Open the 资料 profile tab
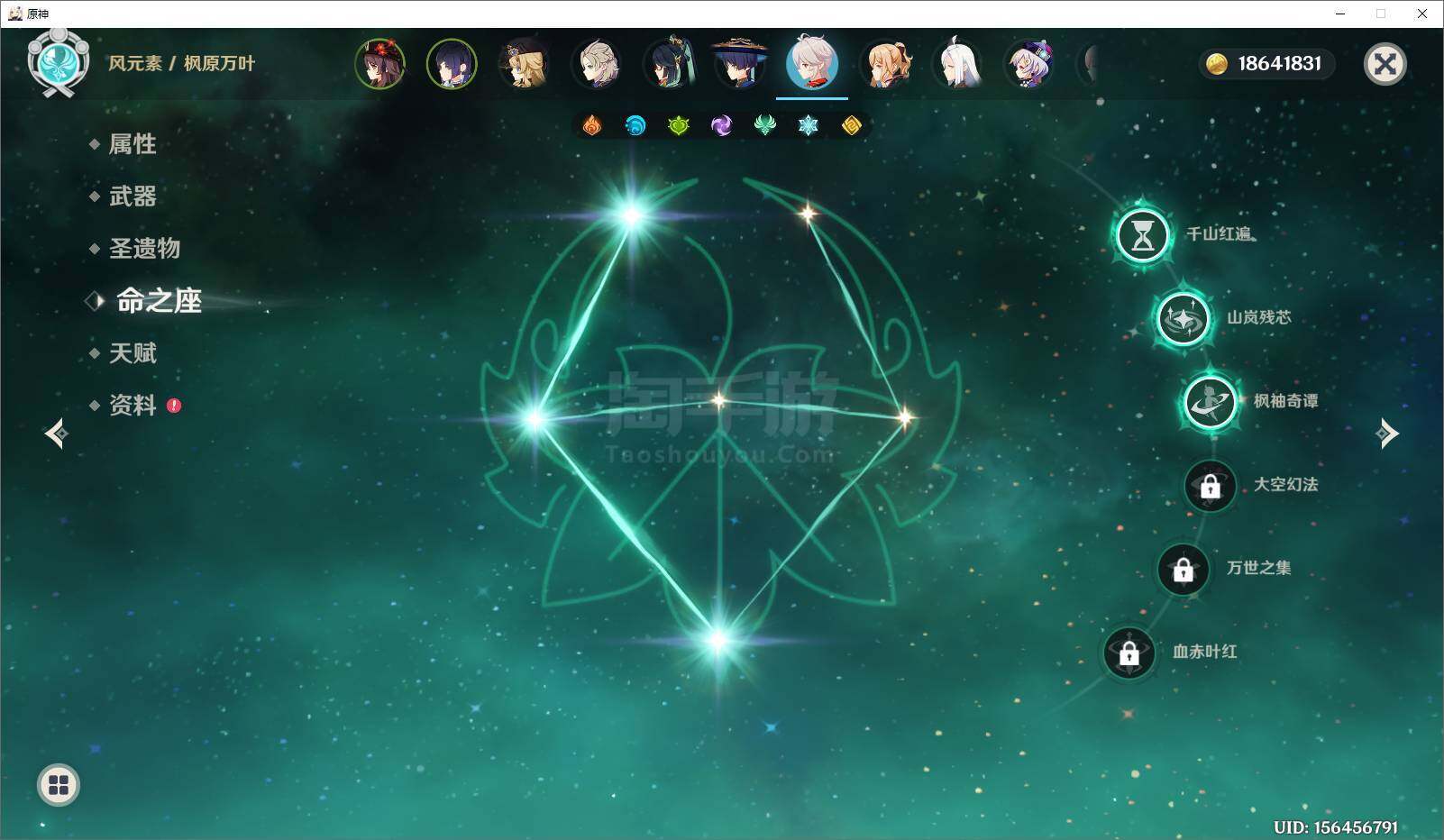Viewport: 1444px width, 840px height. click(132, 406)
